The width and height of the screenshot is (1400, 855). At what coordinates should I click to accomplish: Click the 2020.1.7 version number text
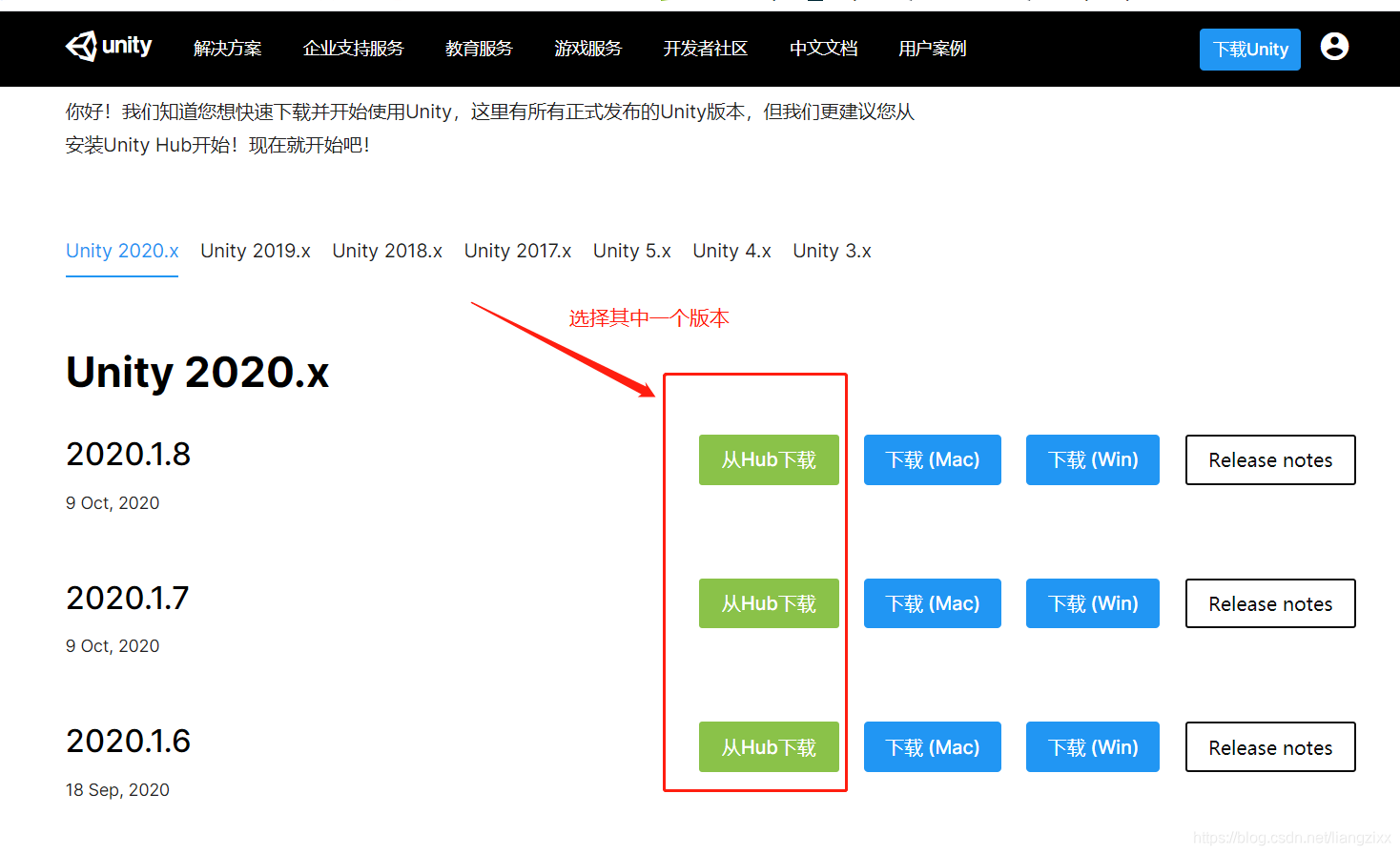click(x=128, y=598)
